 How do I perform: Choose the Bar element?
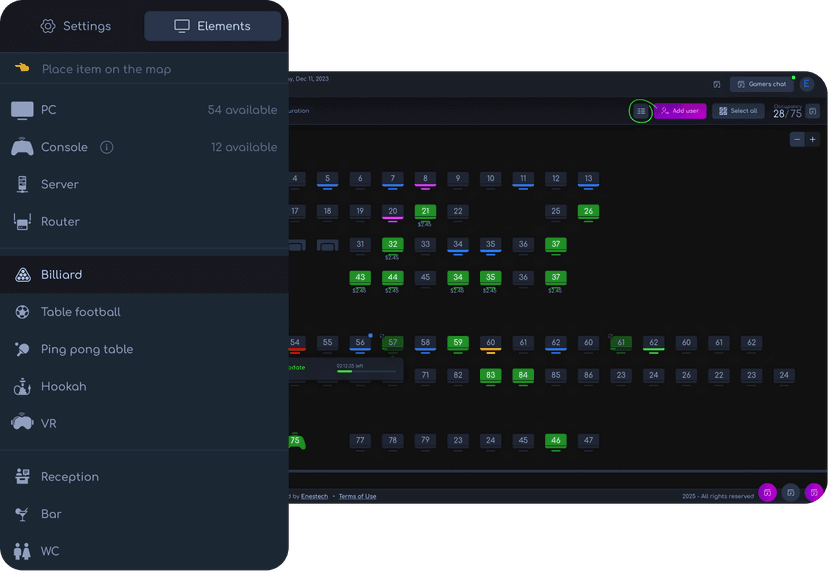tap(144, 514)
